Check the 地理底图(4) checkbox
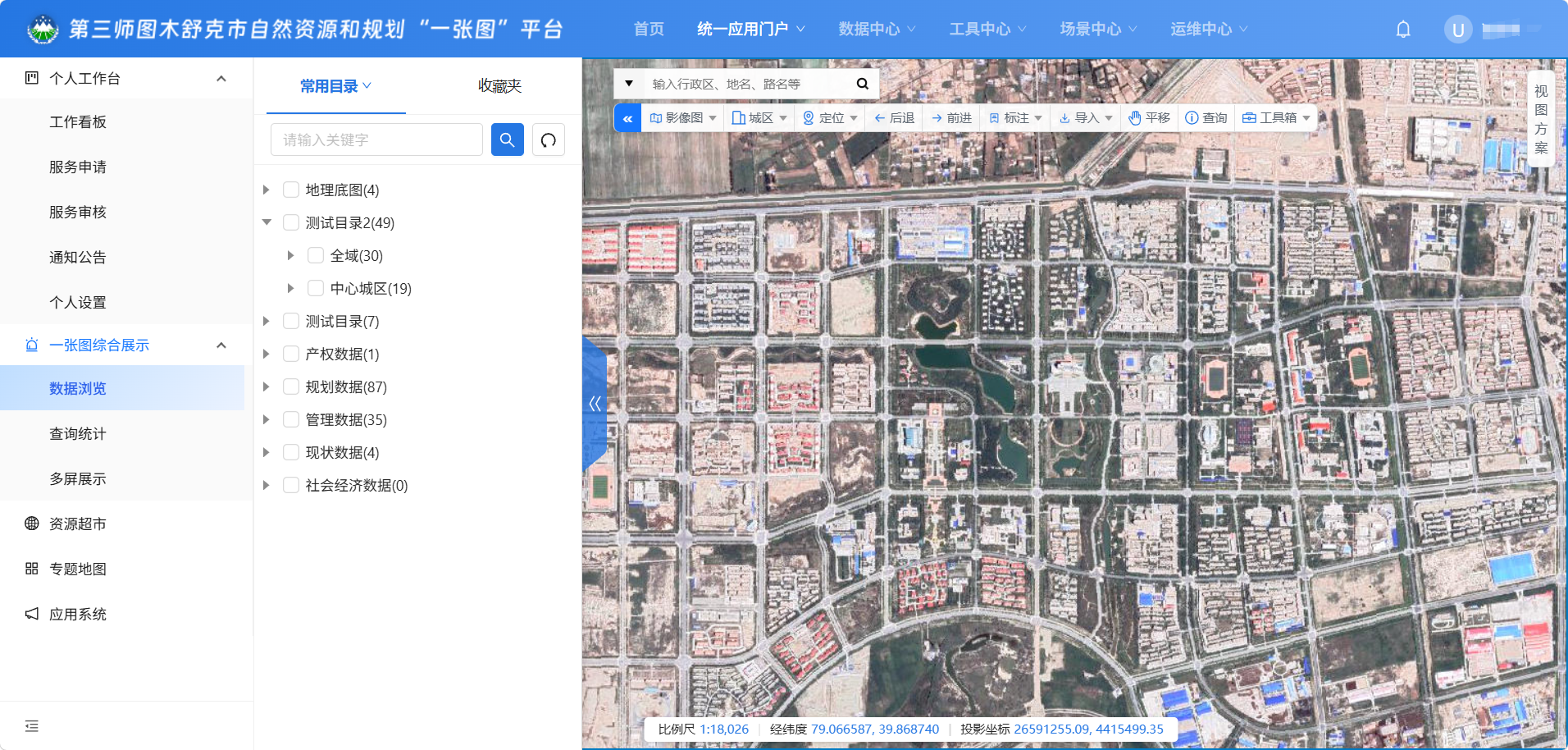Viewport: 1568px width, 750px height. (x=291, y=190)
